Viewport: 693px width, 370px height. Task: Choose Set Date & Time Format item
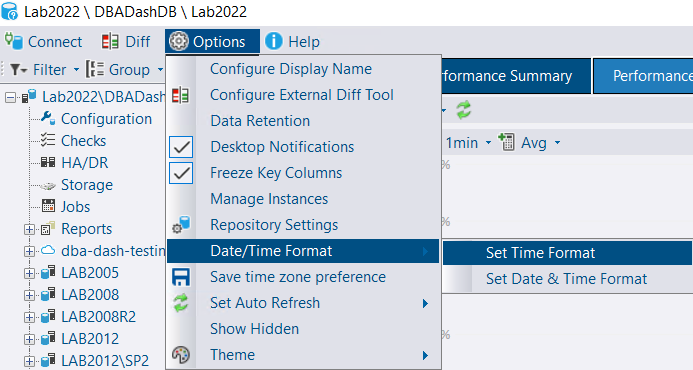click(567, 279)
